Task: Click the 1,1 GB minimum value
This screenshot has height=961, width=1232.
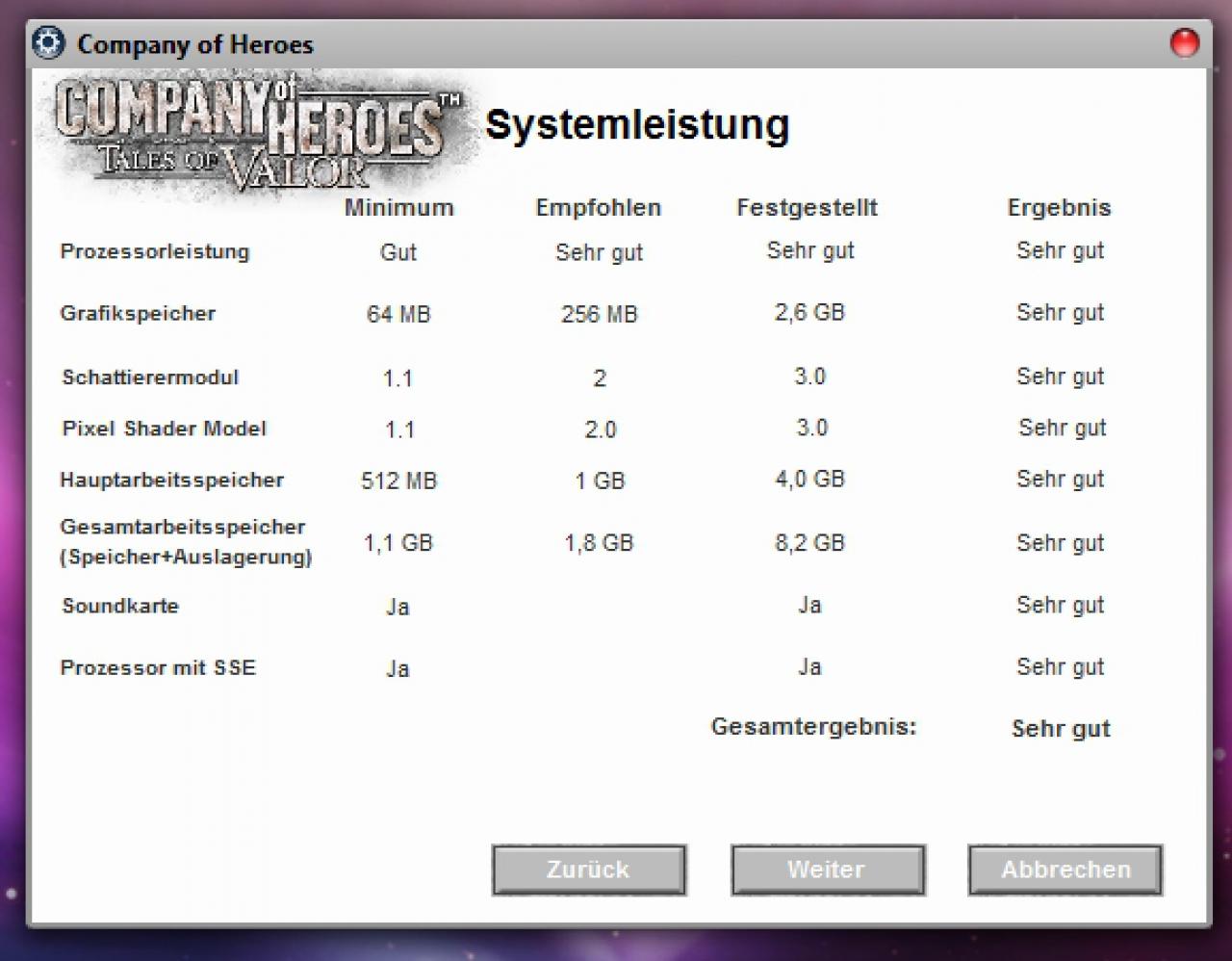Action: coord(398,543)
